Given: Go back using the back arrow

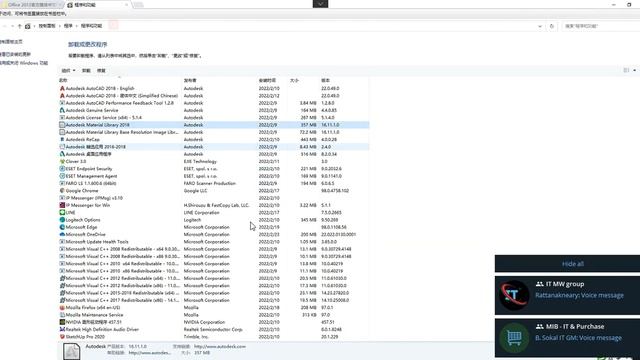Looking at the screenshot, I should click(x=4, y=26).
